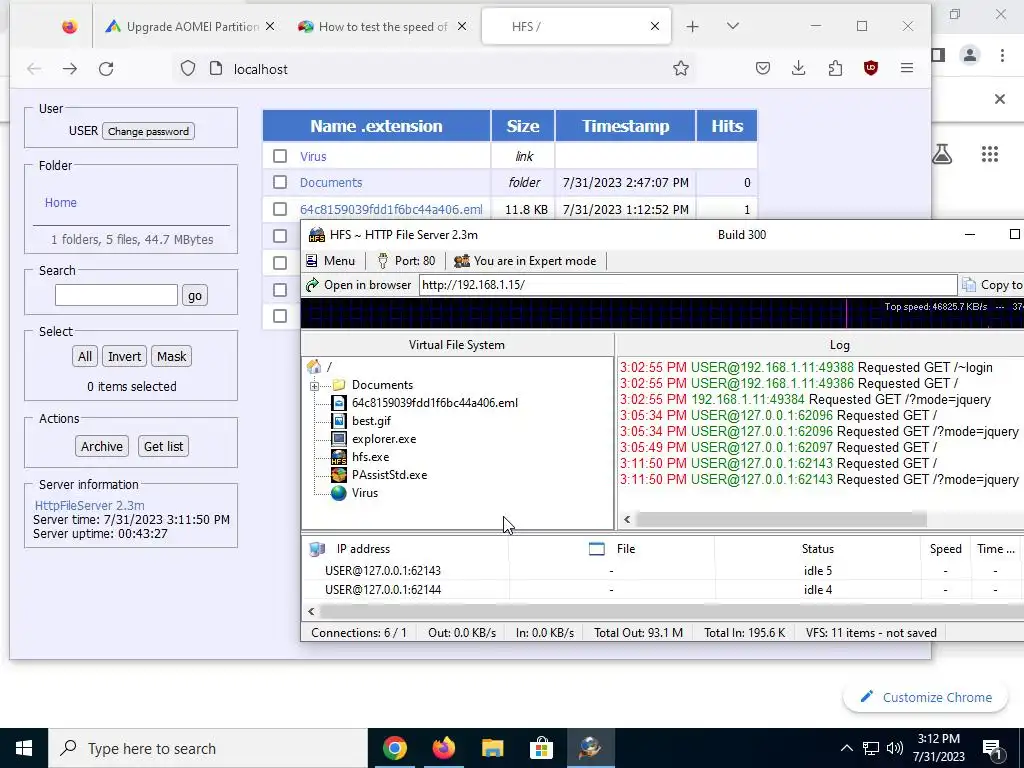
Task: Click the Windows Start button
Action: 24,748
